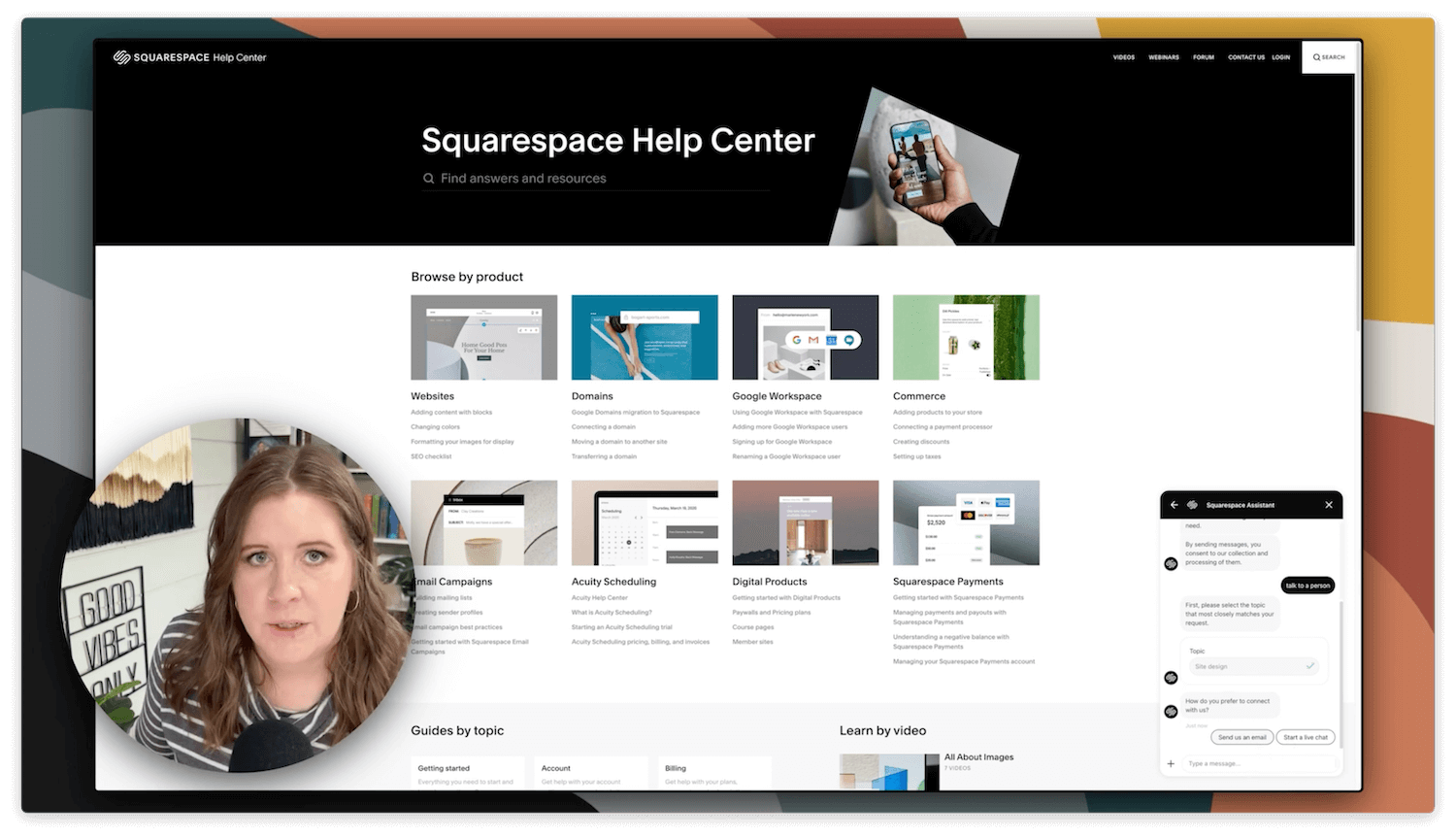Open Adding products to your store
The image size is (1456, 838).
pyautogui.click(x=938, y=413)
